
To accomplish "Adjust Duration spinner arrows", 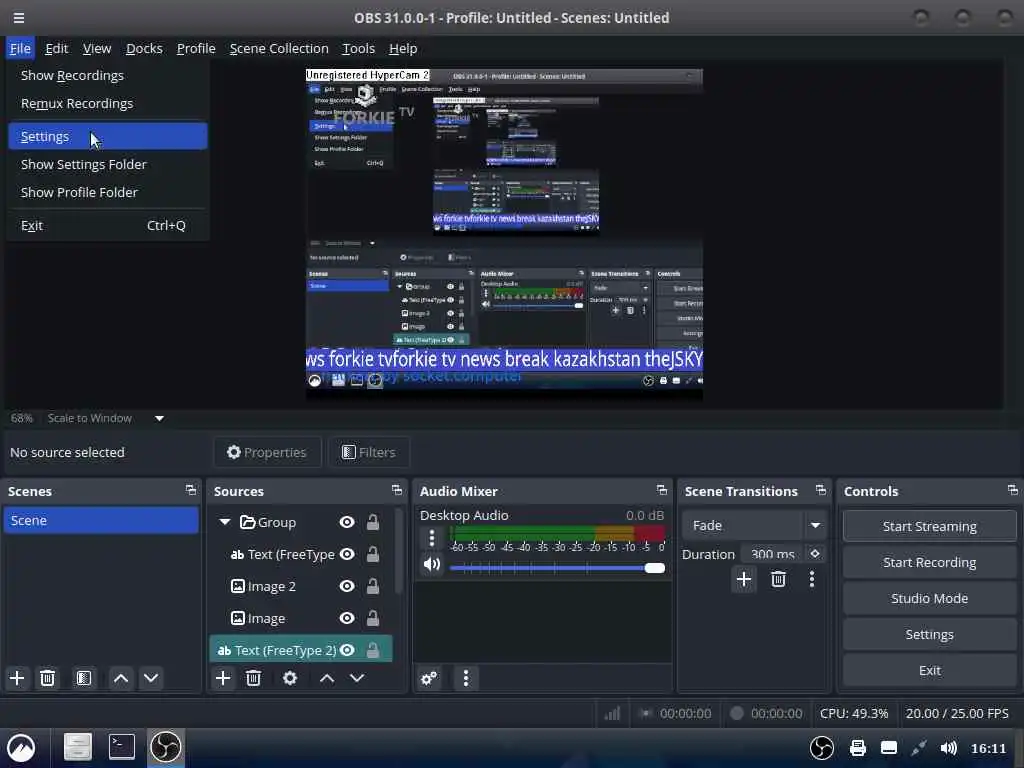I will (815, 554).
